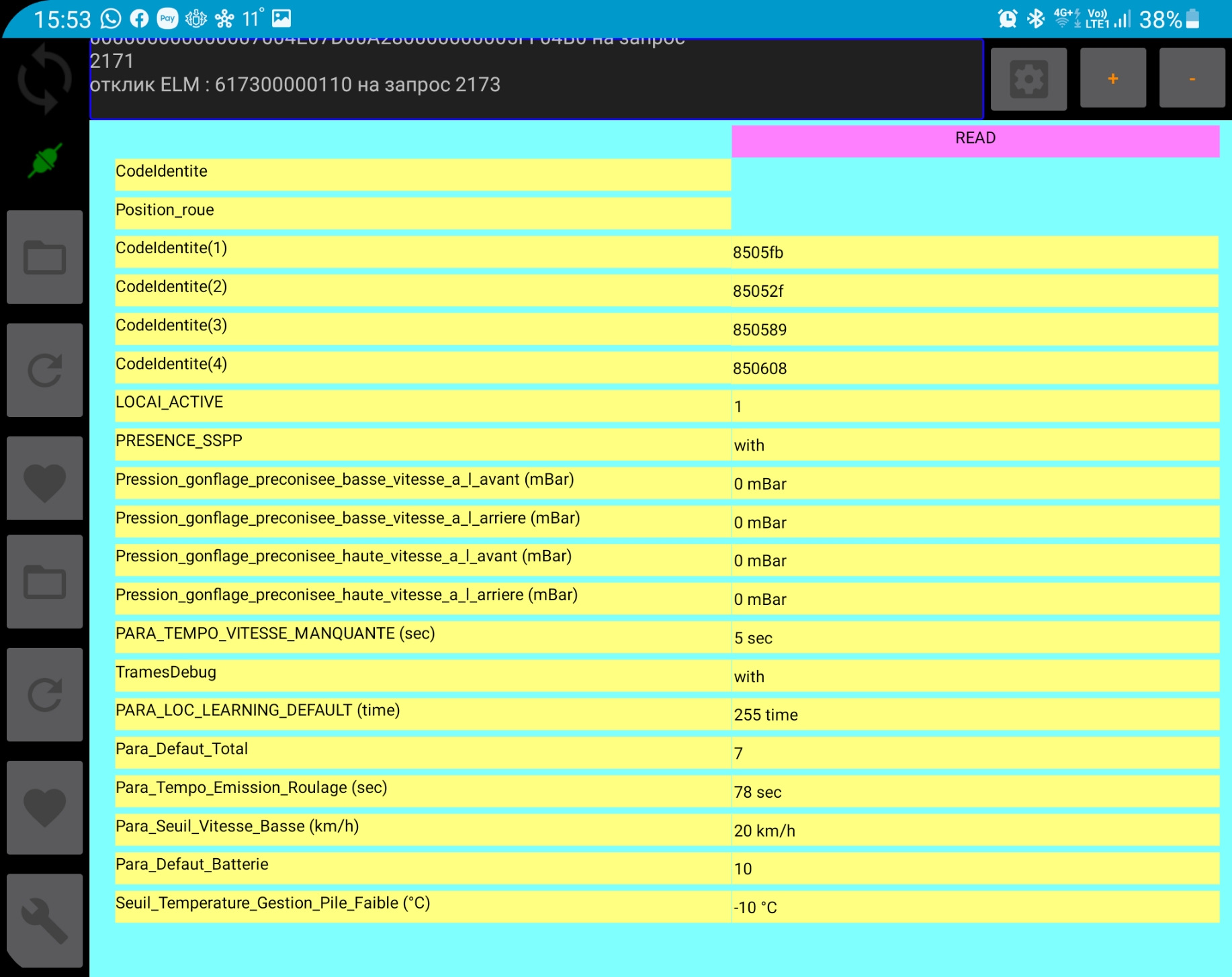Select haute_vitesse_a_l_avant 0 mBar value

pyautogui.click(x=975, y=560)
